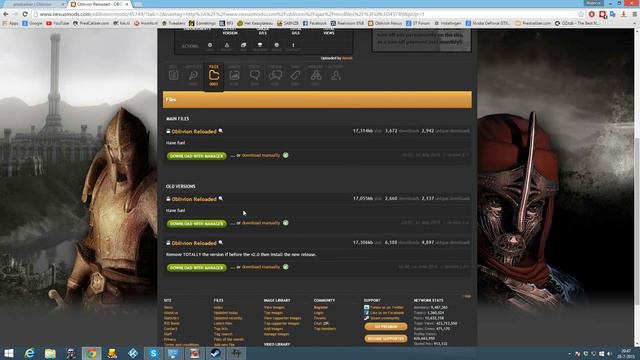Download the 17,306kb old version with manager

(196, 267)
